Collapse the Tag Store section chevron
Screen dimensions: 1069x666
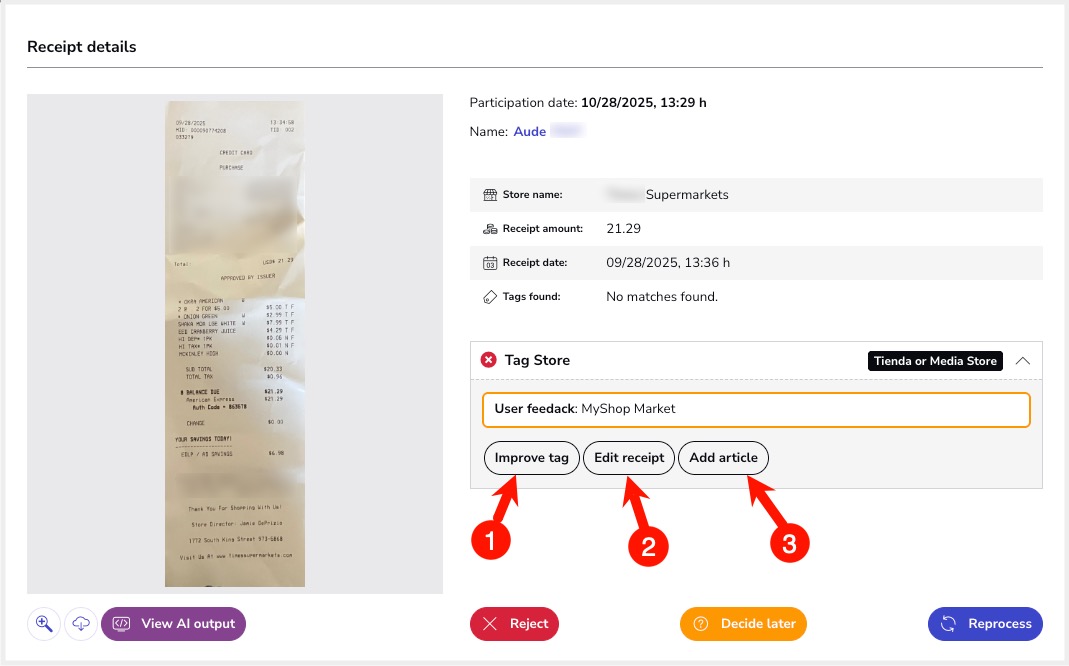tap(1022, 361)
